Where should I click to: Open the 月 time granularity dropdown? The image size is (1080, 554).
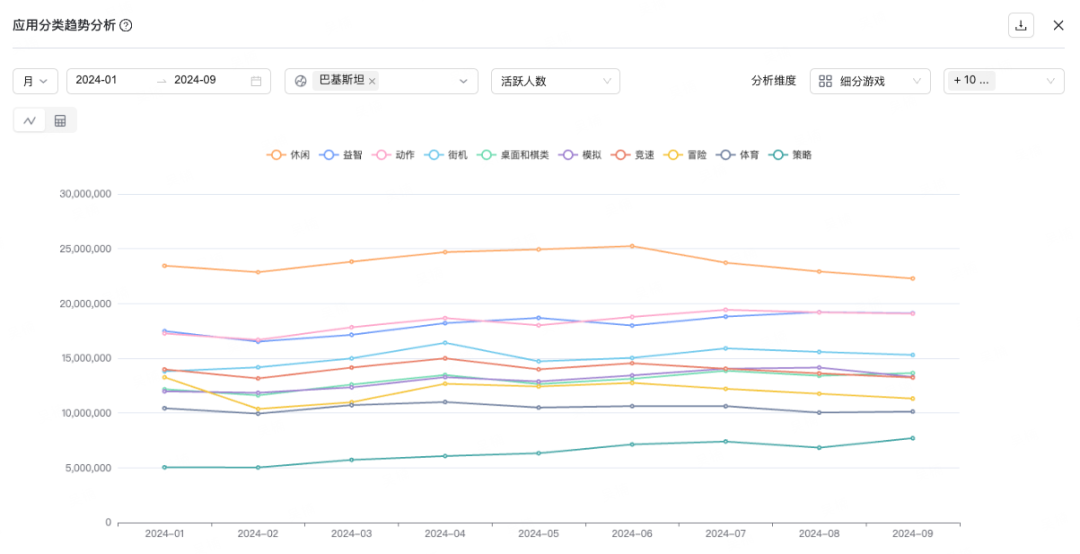click(x=34, y=81)
